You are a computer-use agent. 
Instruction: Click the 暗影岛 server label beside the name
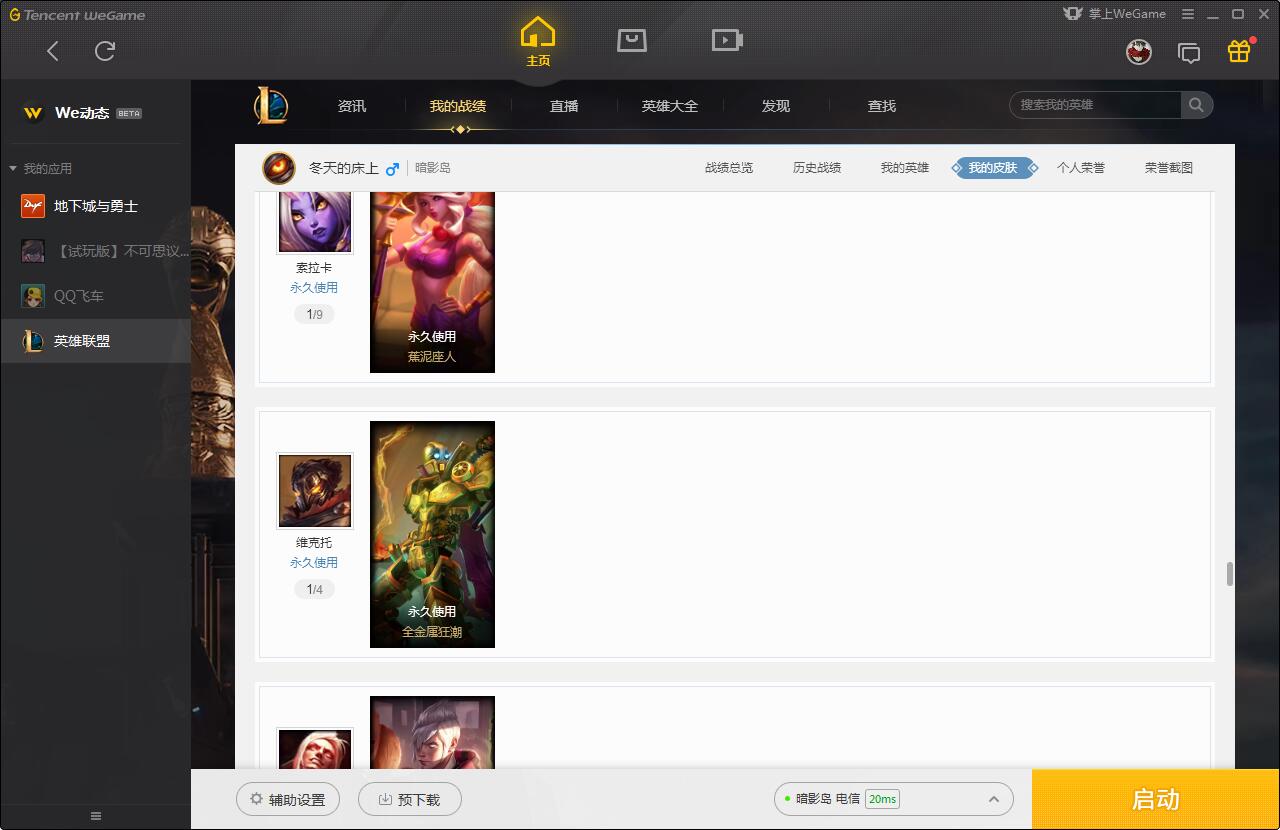(433, 168)
